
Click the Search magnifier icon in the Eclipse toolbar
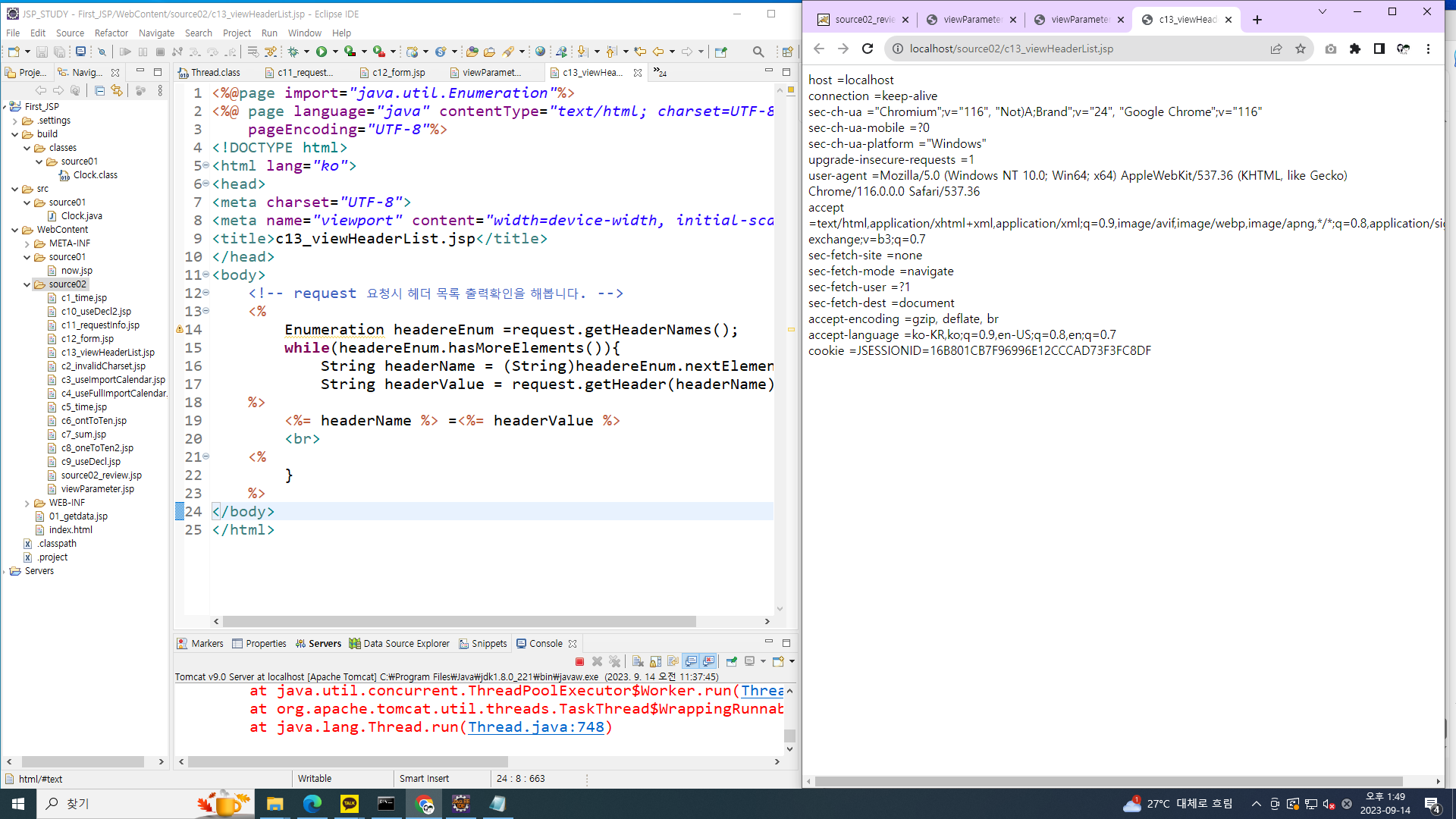click(758, 52)
